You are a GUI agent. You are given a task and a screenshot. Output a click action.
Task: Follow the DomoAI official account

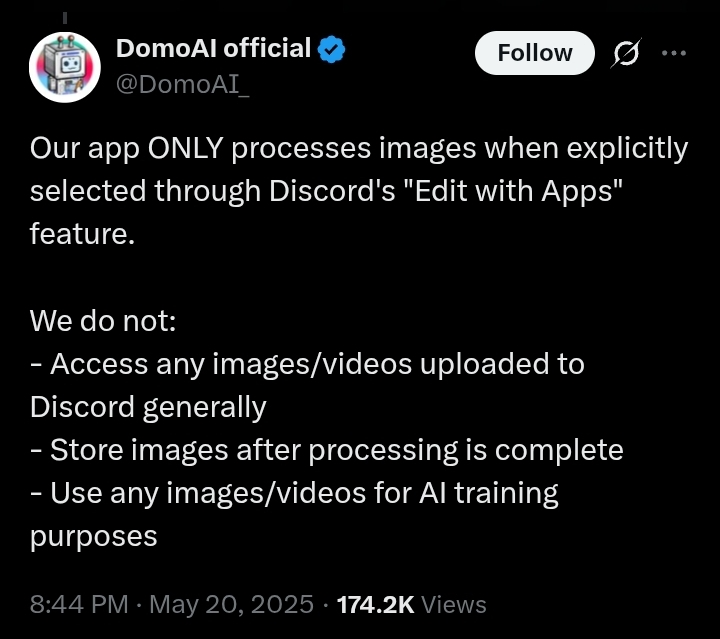pos(535,53)
